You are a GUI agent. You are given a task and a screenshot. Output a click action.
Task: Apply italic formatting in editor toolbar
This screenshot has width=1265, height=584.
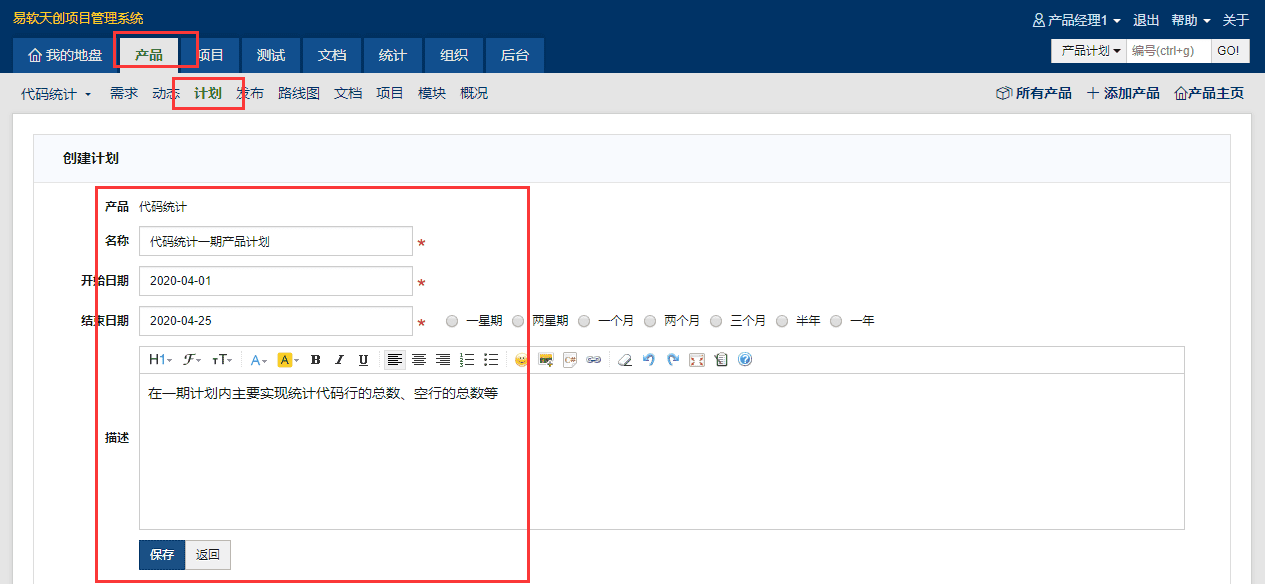339,360
